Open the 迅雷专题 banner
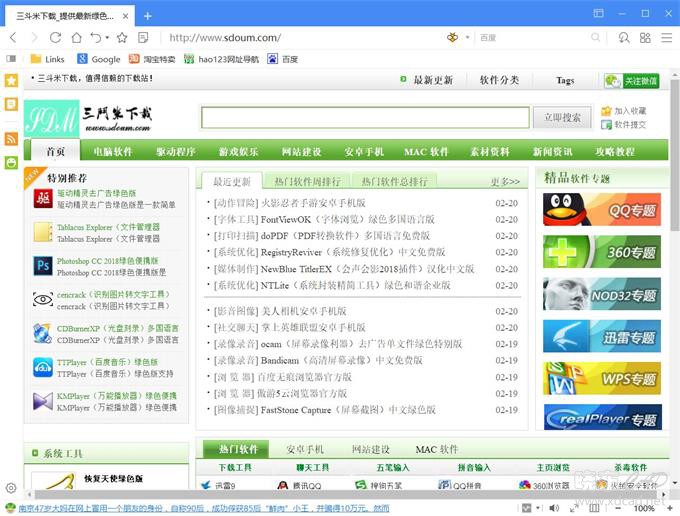 click(x=602, y=336)
